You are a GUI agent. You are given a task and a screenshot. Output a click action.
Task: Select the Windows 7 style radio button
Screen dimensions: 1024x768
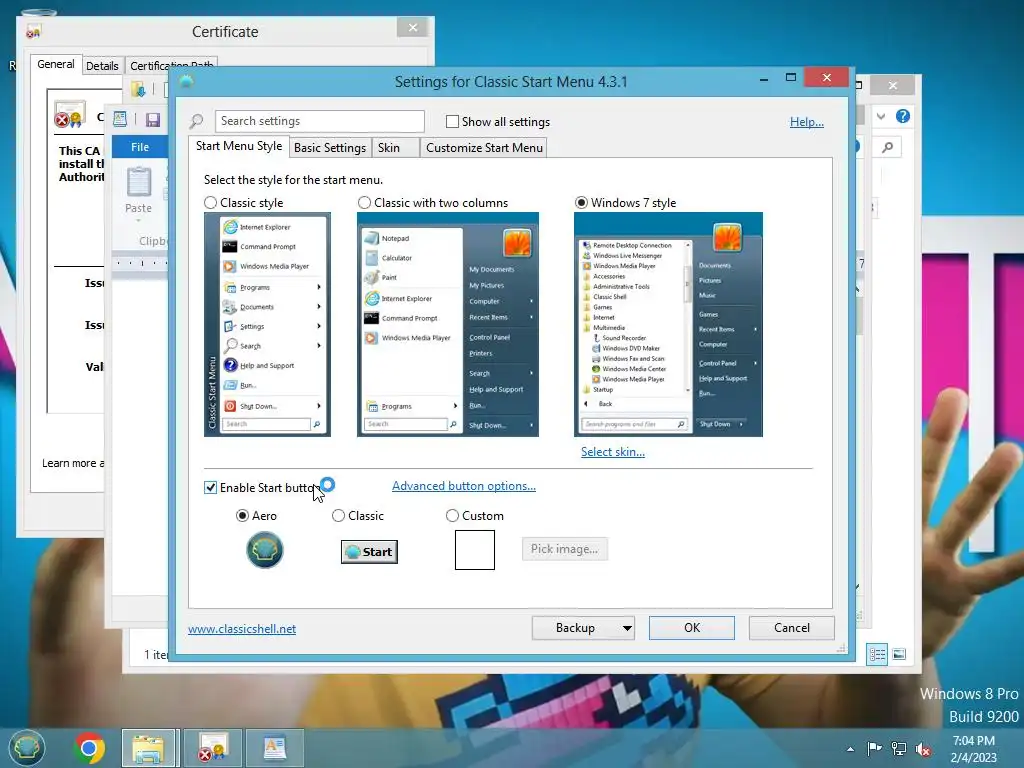coord(581,203)
